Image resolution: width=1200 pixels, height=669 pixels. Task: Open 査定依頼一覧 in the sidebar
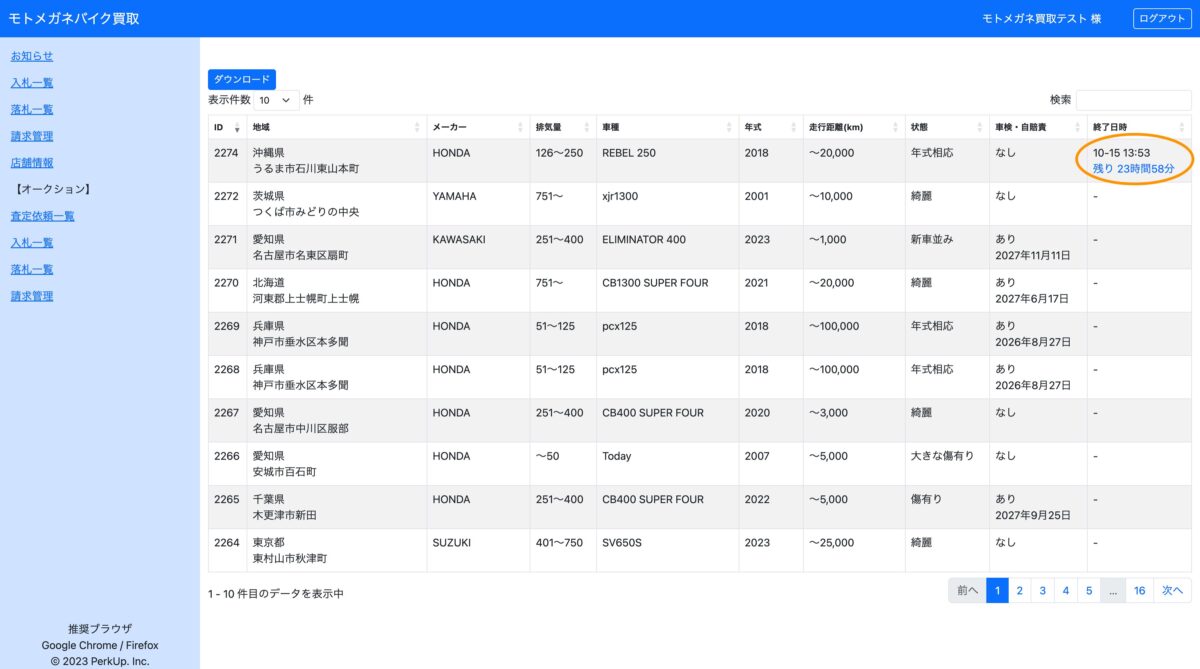coord(42,216)
